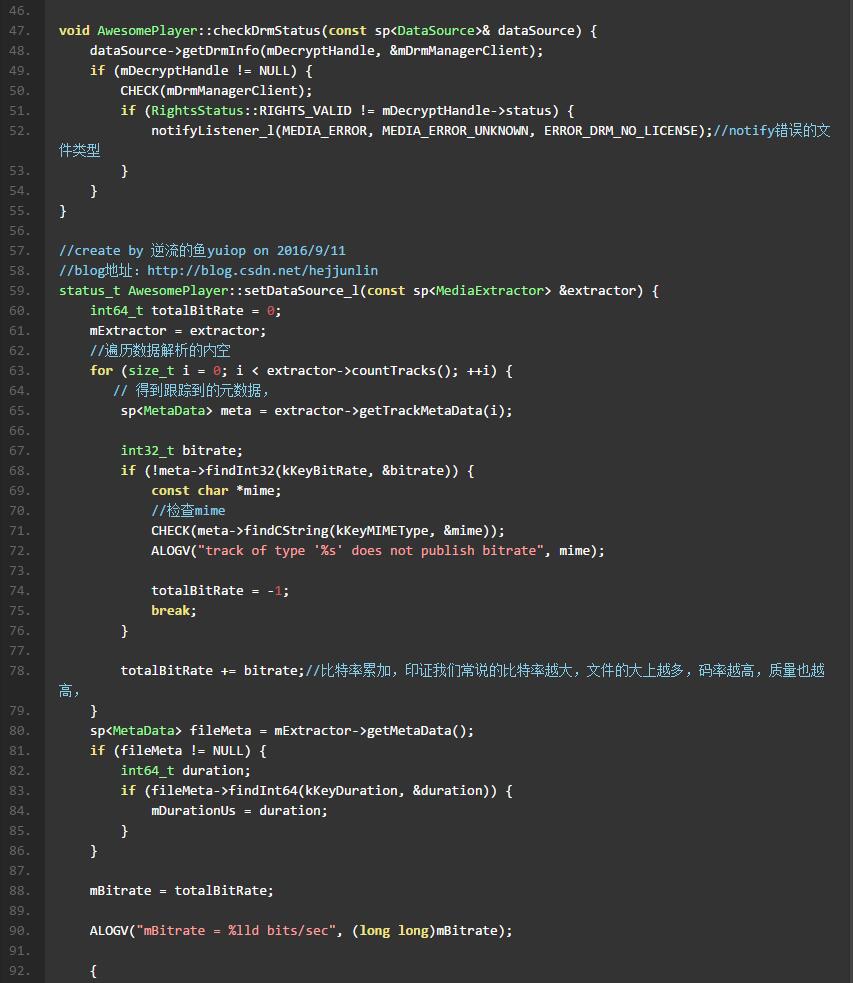Image resolution: width=853 pixels, height=983 pixels.
Task: Click the mDurationUs = duration assignment
Action: click(x=239, y=810)
